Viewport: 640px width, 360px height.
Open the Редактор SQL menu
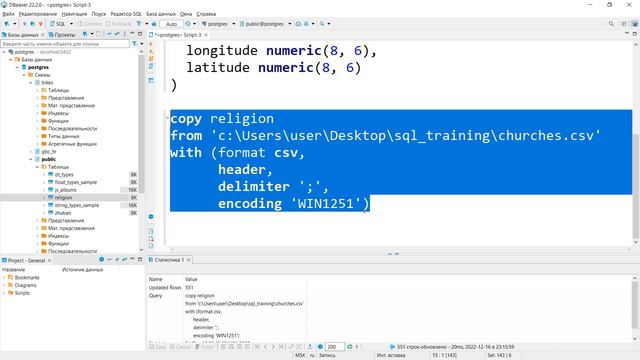click(x=126, y=14)
